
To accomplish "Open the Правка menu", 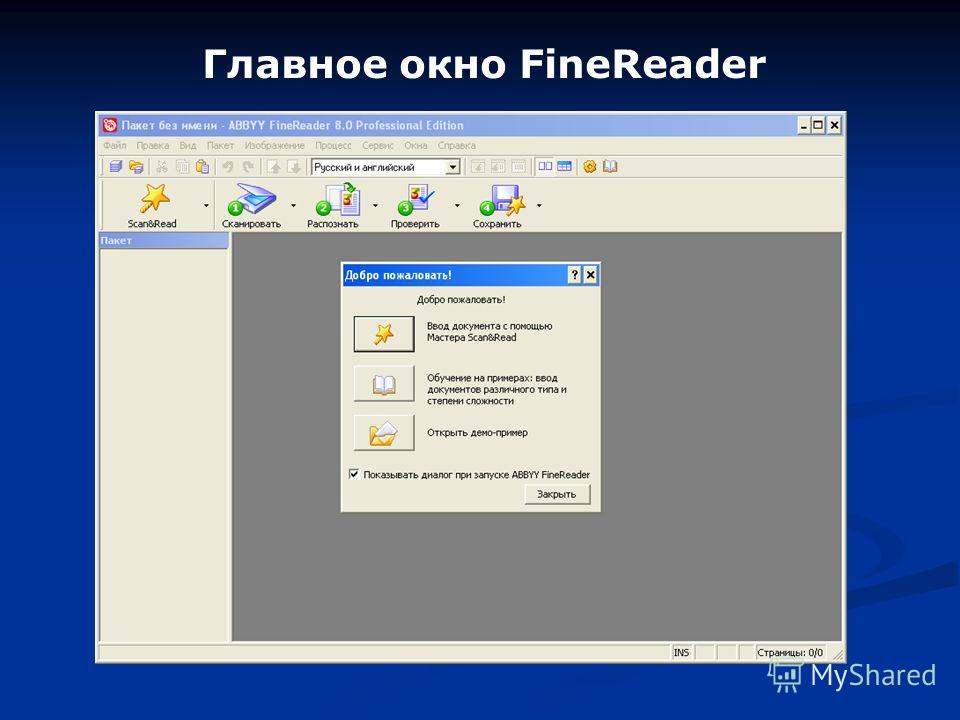I will pyautogui.click(x=152, y=146).
